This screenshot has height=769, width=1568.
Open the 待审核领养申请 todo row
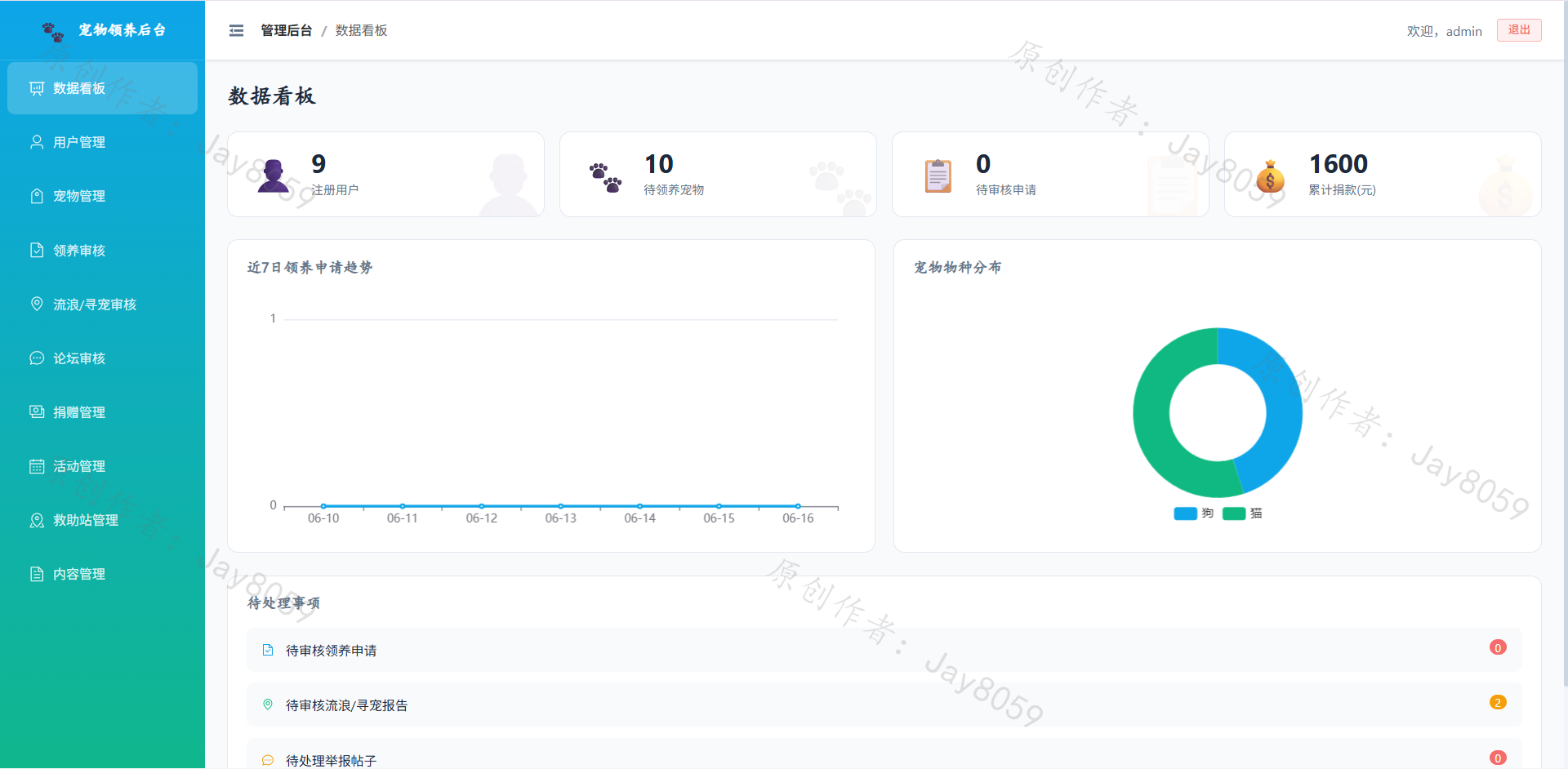884,650
